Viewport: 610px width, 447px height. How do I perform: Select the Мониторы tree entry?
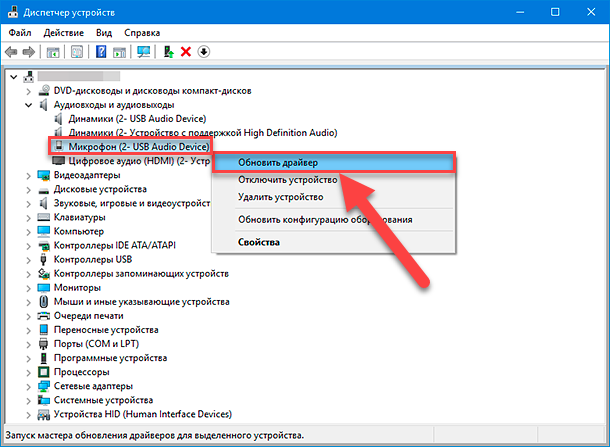[77, 288]
